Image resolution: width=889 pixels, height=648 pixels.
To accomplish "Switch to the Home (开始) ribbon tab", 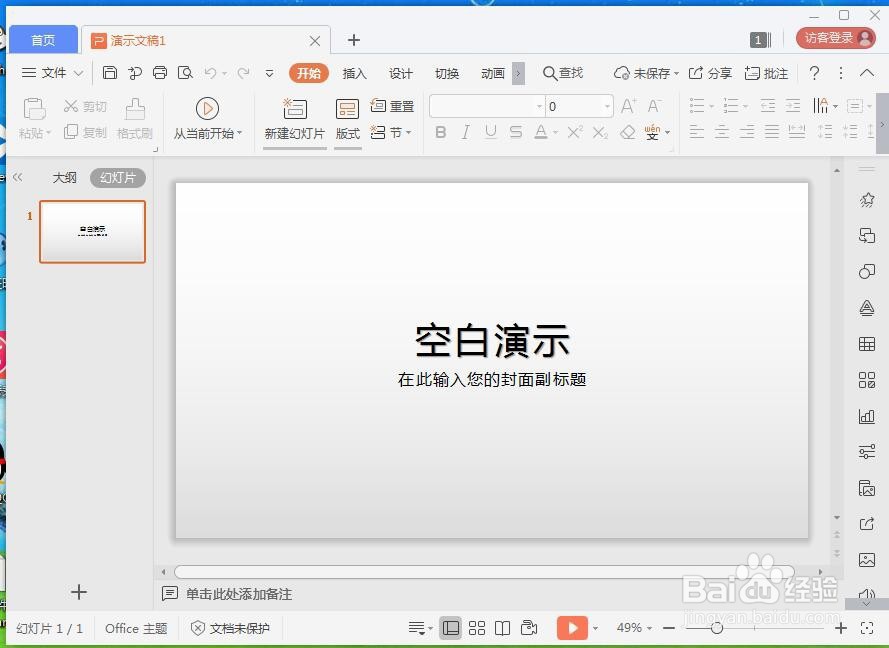I will (x=308, y=73).
